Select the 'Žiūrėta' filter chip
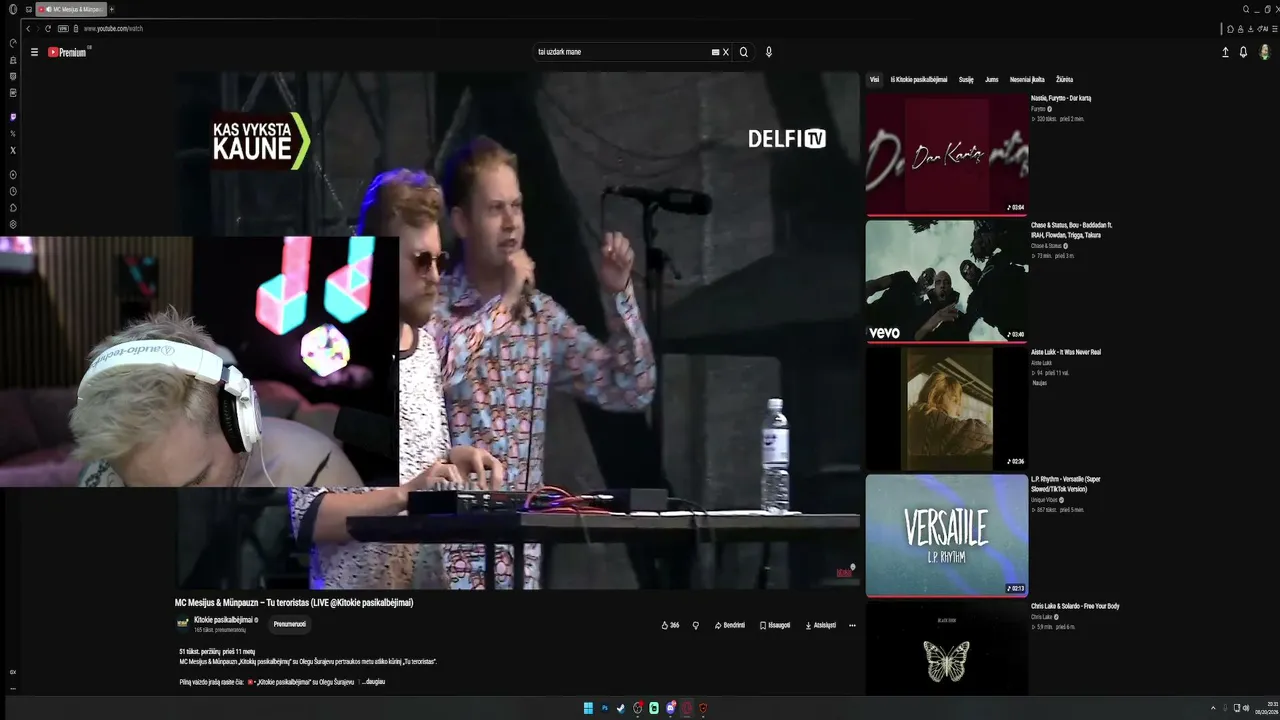This screenshot has width=1280, height=720. [1064, 79]
